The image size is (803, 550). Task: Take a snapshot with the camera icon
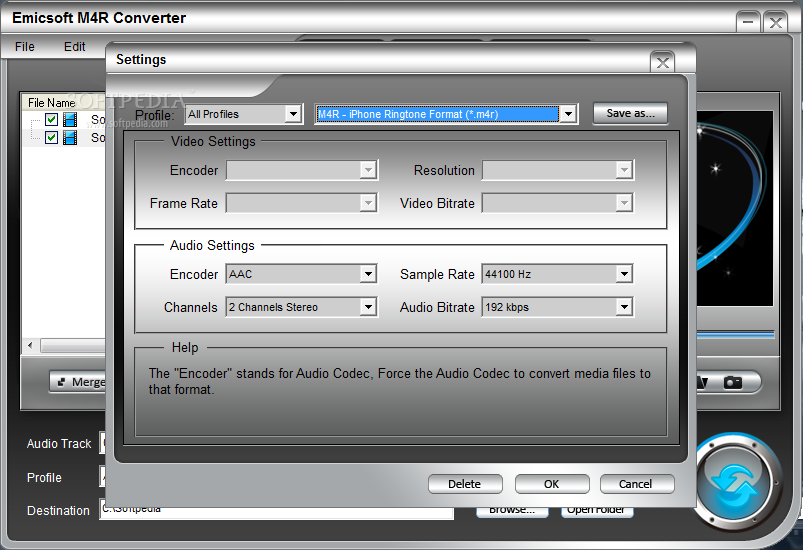(732, 382)
